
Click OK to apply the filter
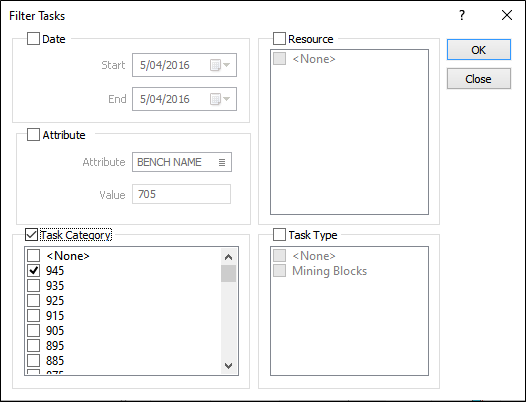[479, 50]
